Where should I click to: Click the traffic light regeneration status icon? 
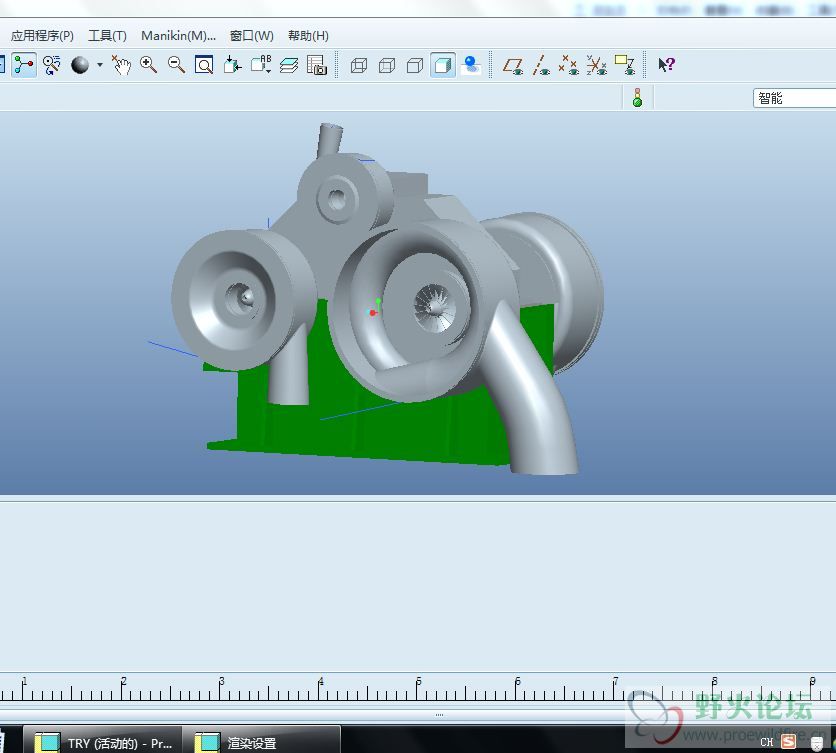pos(637,98)
